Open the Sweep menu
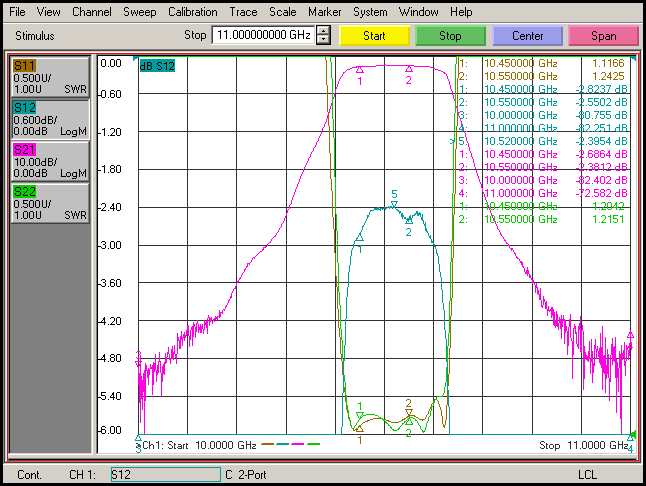This screenshot has width=646, height=486. [140, 12]
